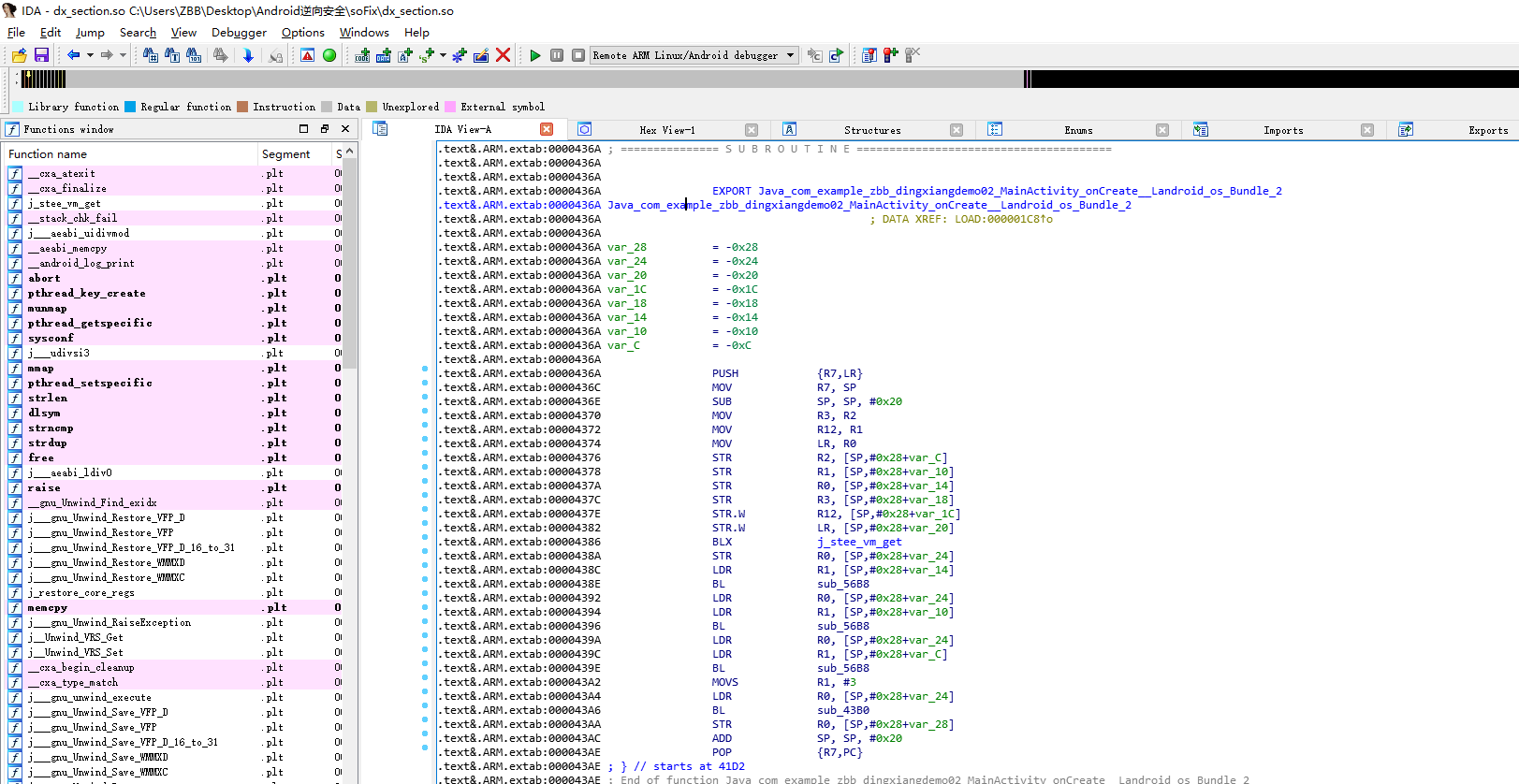The image size is (1519, 784).
Task: Click the red warning triangle icon
Action: coord(308,56)
